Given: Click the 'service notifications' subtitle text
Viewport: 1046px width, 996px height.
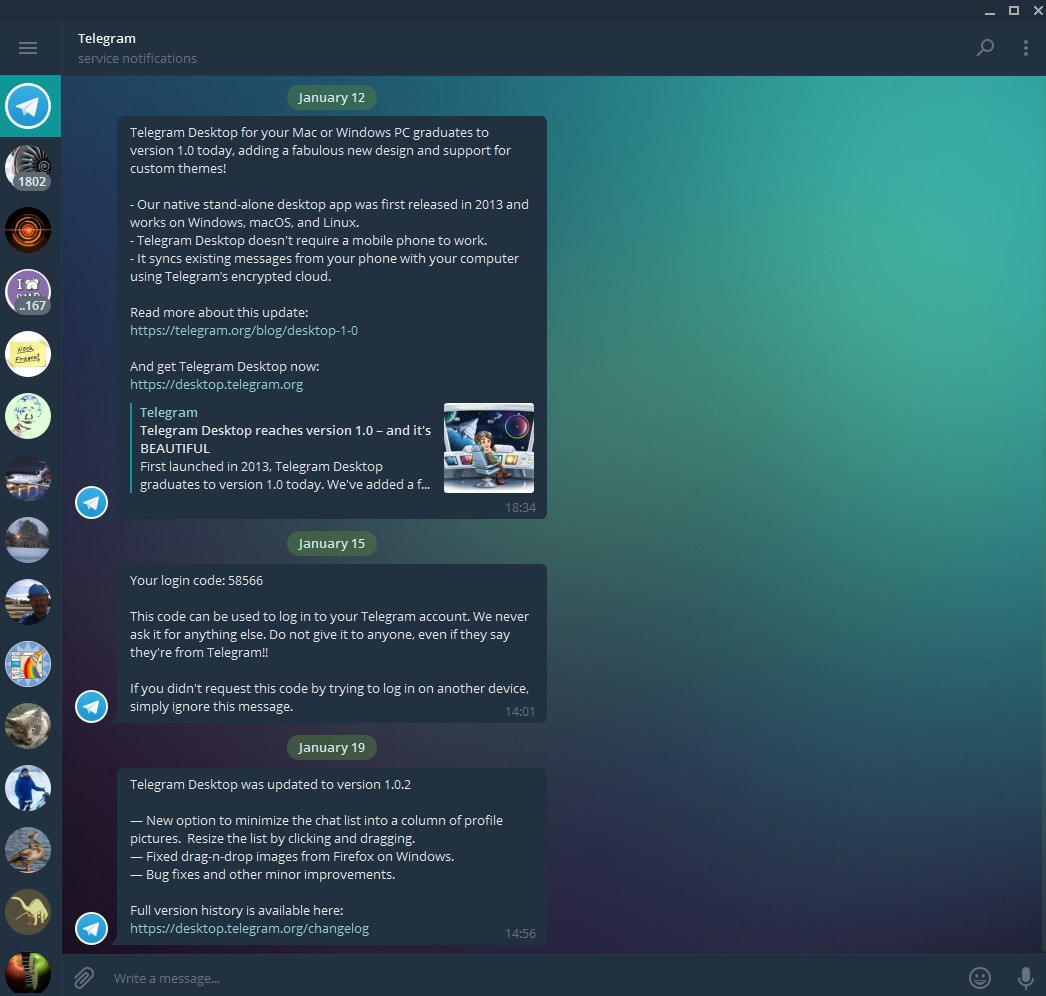Looking at the screenshot, I should point(137,59).
